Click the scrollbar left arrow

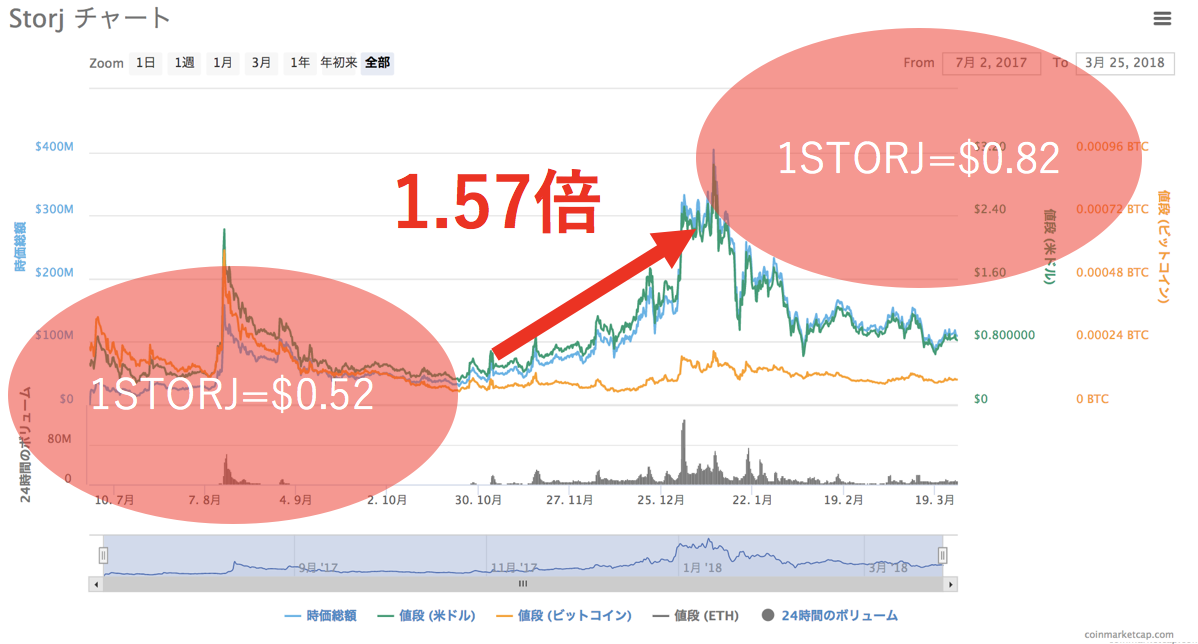coord(96,584)
